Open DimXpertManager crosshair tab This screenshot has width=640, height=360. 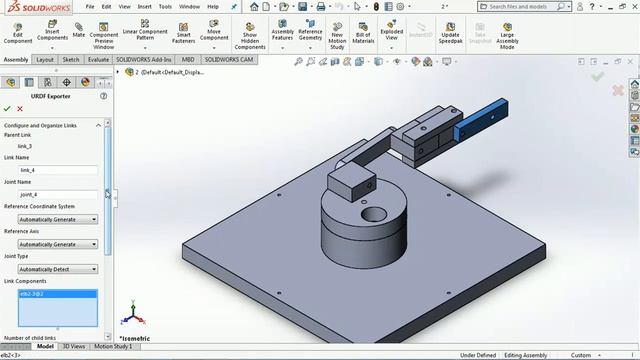tap(67, 82)
